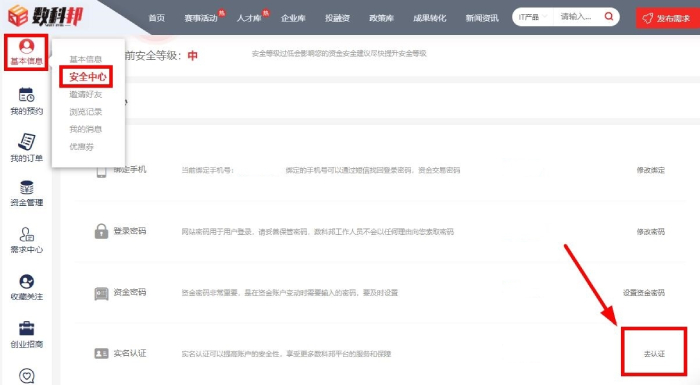Open 赛事活动 in the top navigation
The width and height of the screenshot is (700, 385).
point(201,18)
